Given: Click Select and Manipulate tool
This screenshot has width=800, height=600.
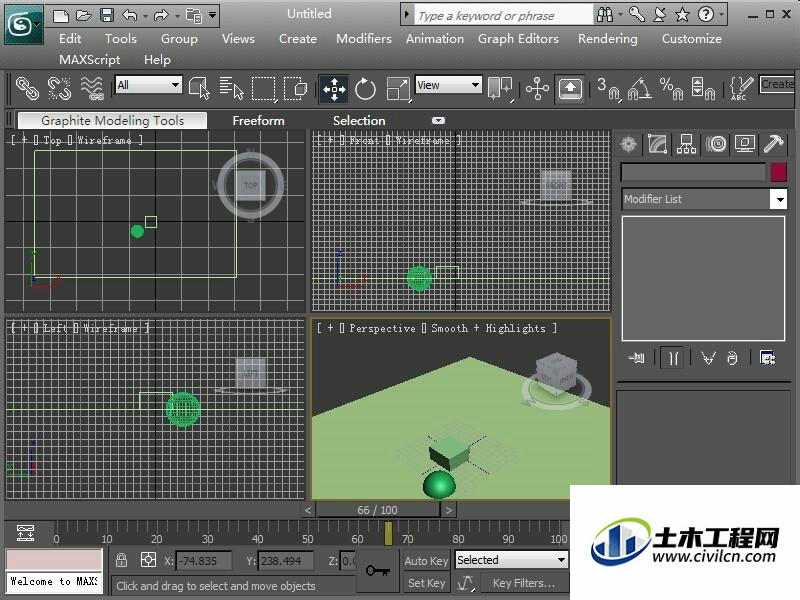Looking at the screenshot, I should click(537, 89).
